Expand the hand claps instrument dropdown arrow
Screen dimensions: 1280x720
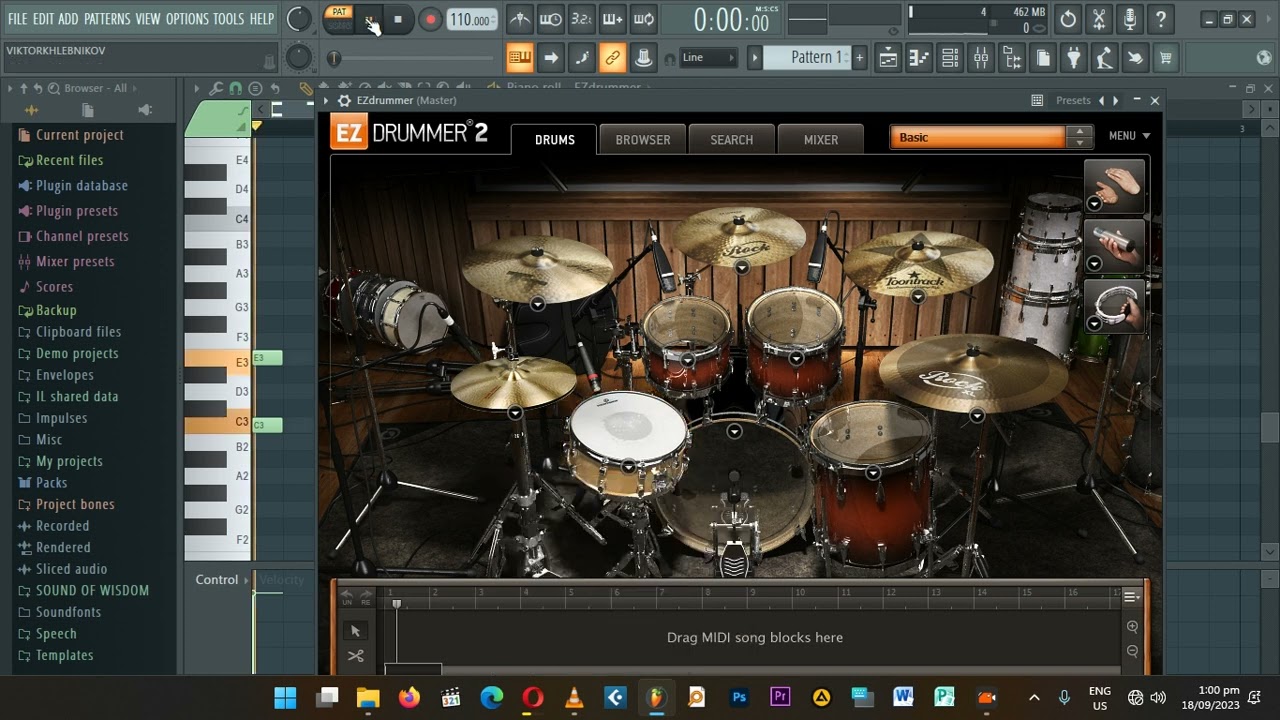pyautogui.click(x=1094, y=204)
